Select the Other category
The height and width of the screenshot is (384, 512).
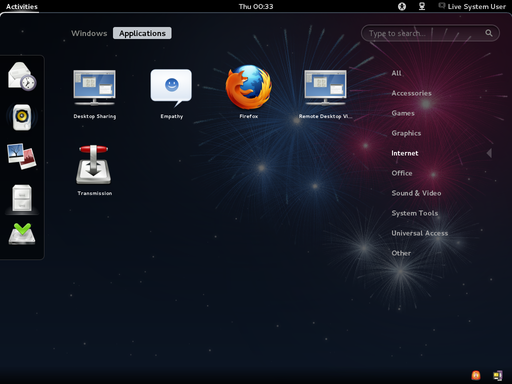pyautogui.click(x=401, y=253)
